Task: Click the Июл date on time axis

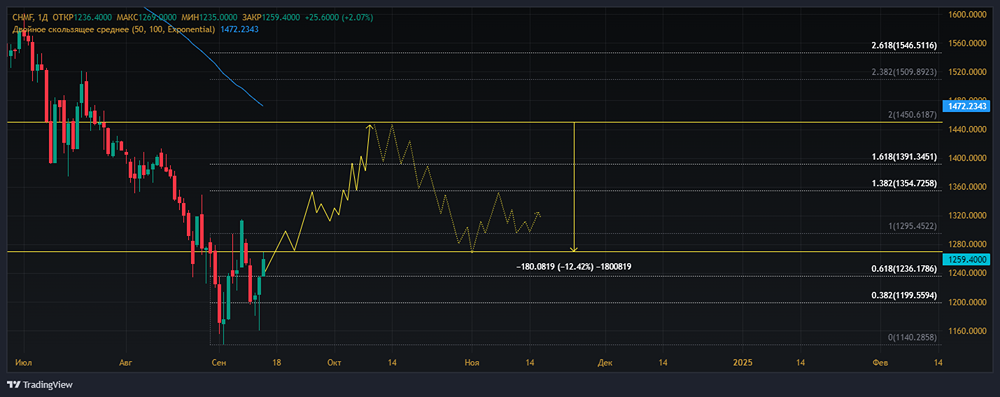Action: pos(23,363)
